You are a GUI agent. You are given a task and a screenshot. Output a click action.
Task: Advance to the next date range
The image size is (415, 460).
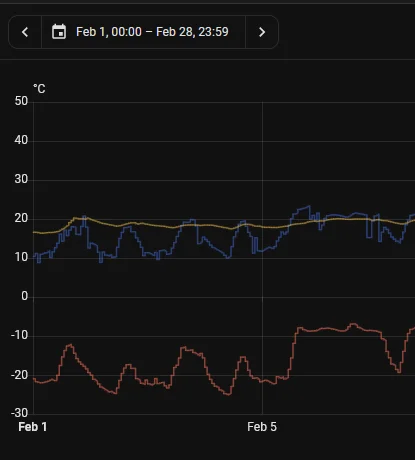pos(262,32)
